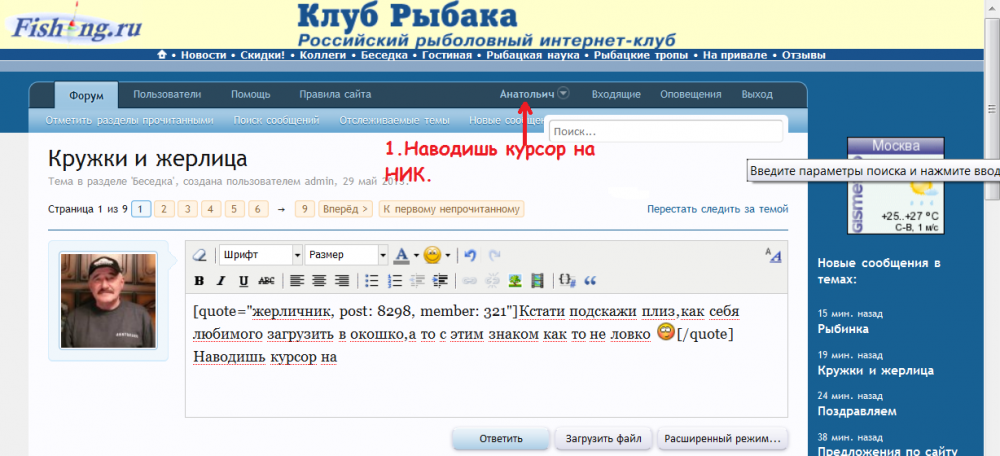The width and height of the screenshot is (1000, 456).
Task: Toggle the bulleted list button
Action: click(x=371, y=280)
